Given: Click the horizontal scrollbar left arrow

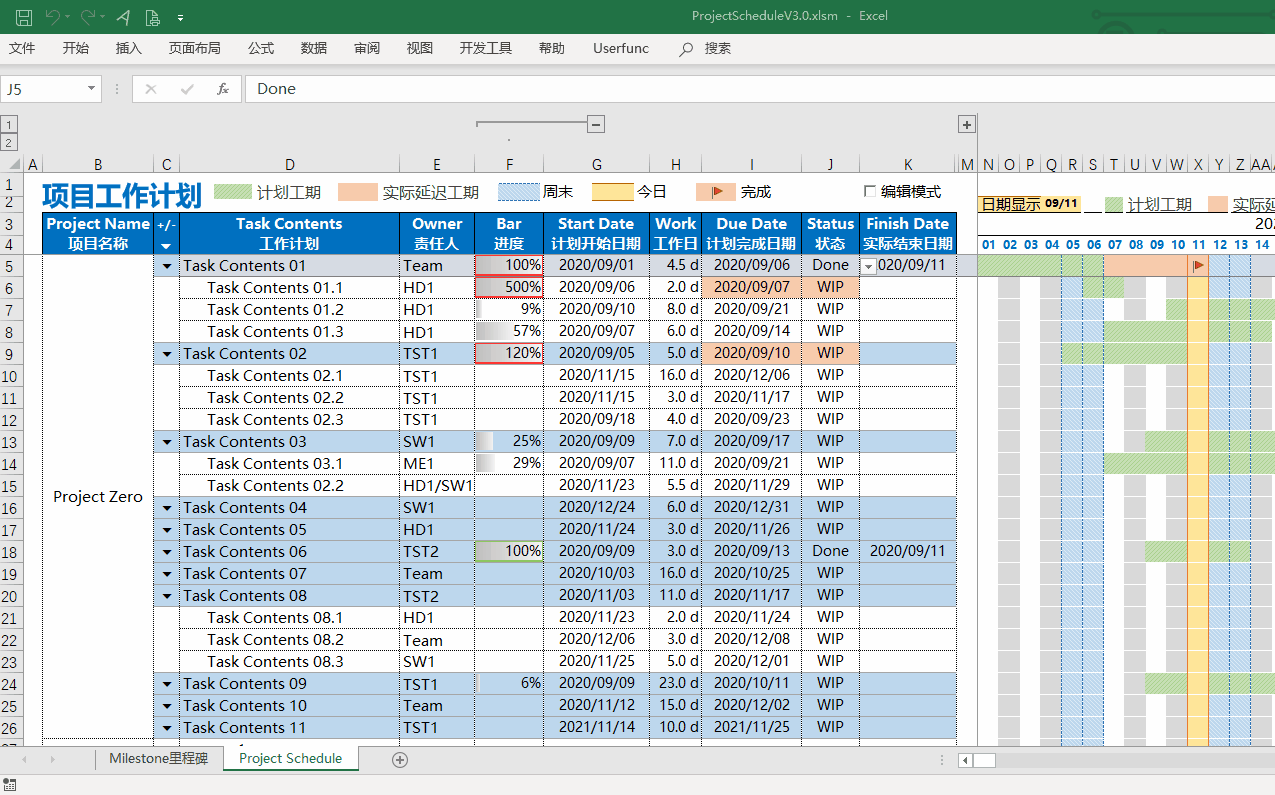Looking at the screenshot, I should point(965,760).
